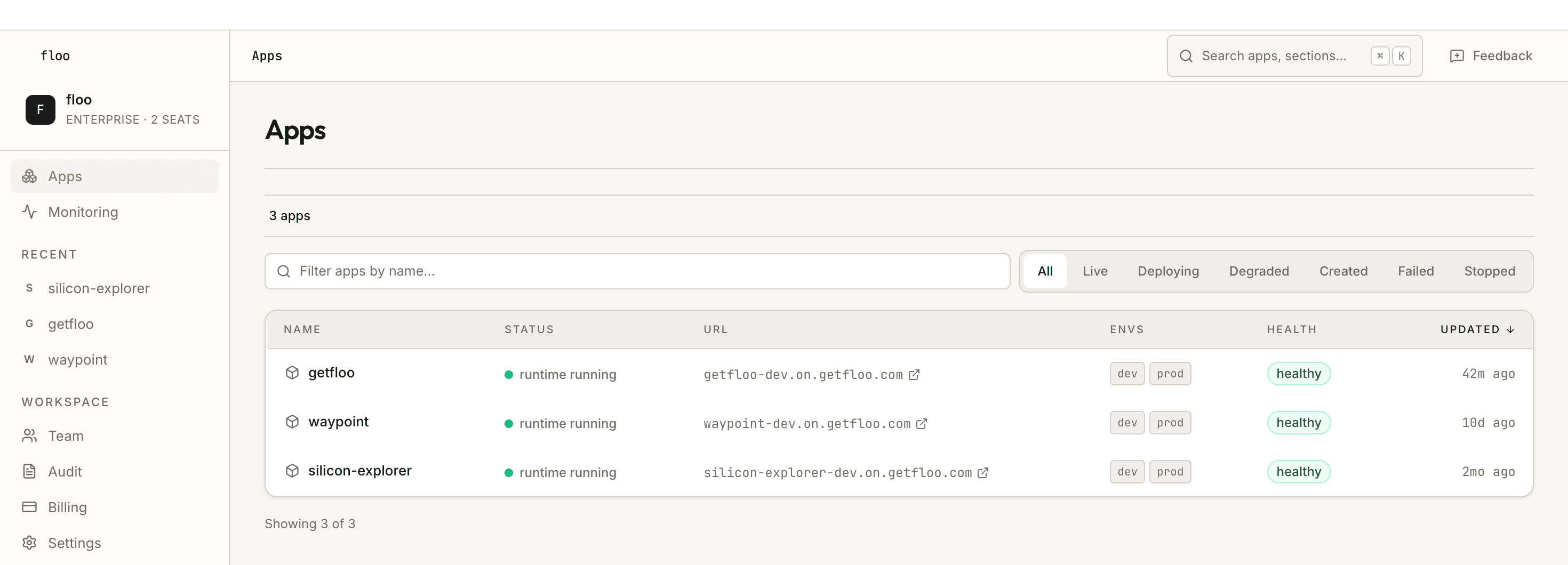
Task: Click the magnifier in the filter apps field
Action: 284,271
